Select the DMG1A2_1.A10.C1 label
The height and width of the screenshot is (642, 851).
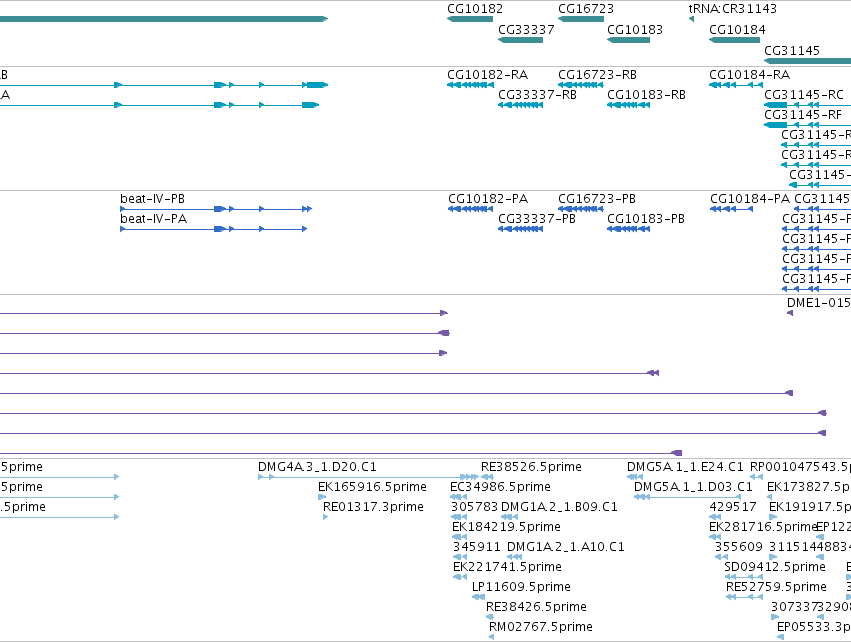(x=566, y=547)
